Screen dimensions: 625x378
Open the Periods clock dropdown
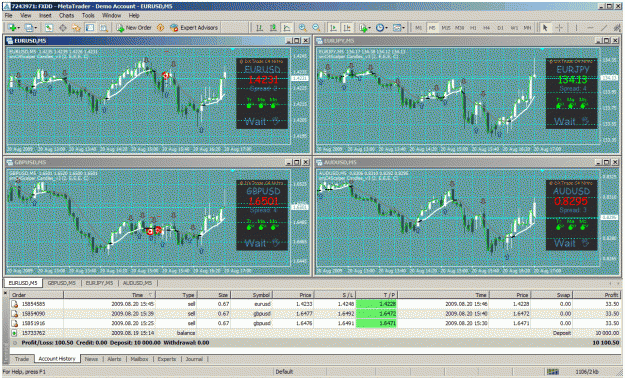pyautogui.click(x=381, y=28)
